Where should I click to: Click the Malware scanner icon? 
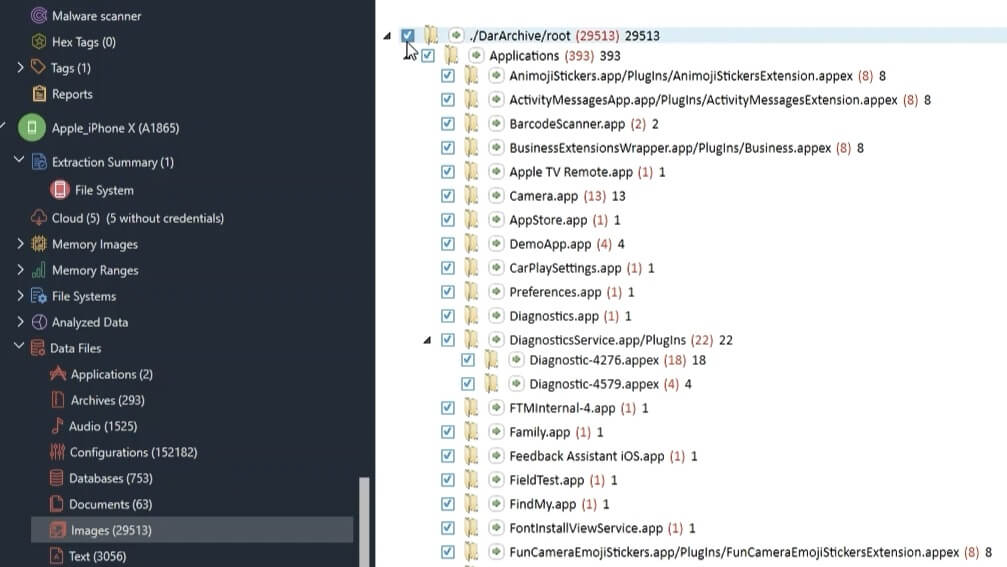(x=39, y=15)
